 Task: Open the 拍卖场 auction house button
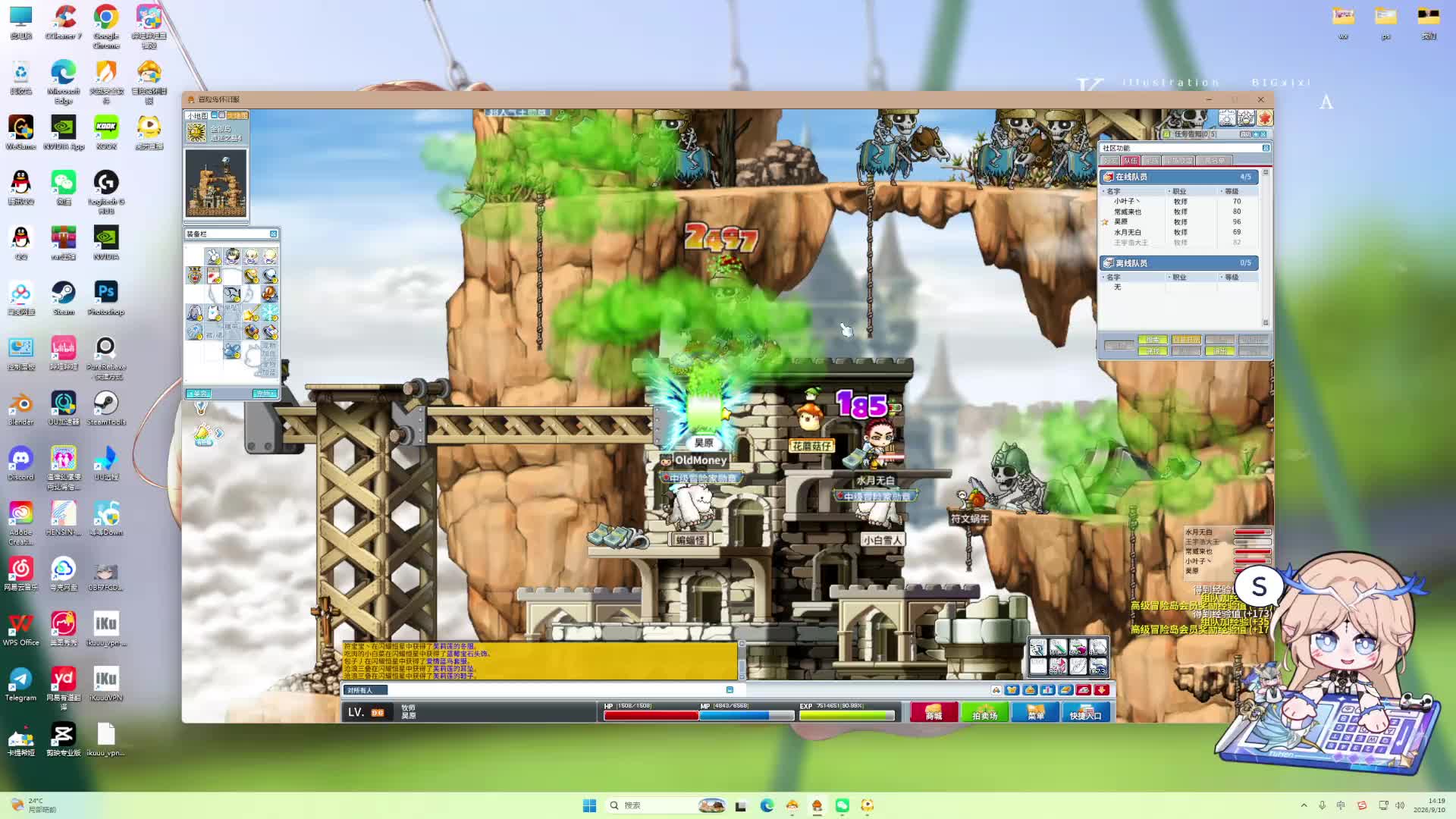(x=984, y=712)
